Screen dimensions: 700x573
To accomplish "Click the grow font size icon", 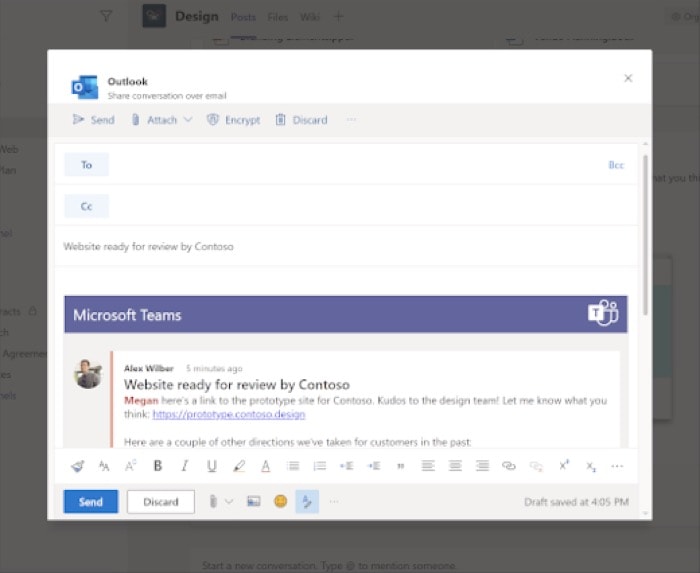I will 130,466.
